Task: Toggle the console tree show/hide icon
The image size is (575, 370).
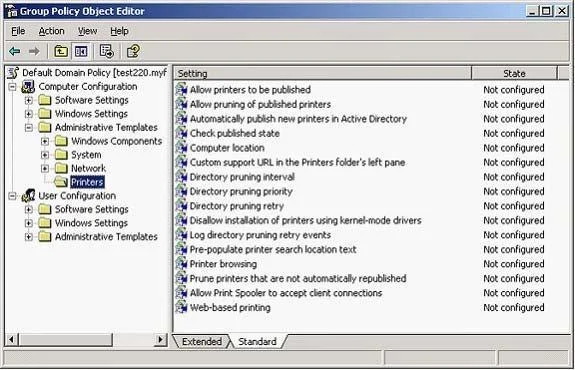Action: click(x=81, y=51)
